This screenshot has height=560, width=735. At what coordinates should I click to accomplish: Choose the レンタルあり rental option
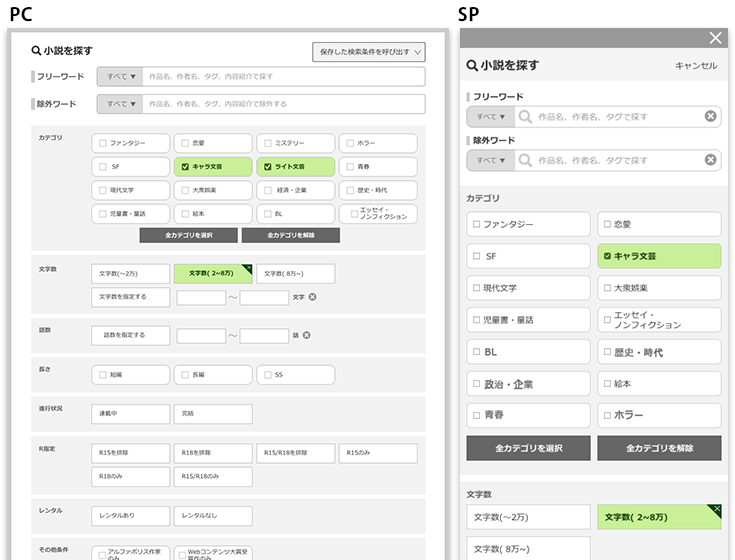(x=130, y=516)
